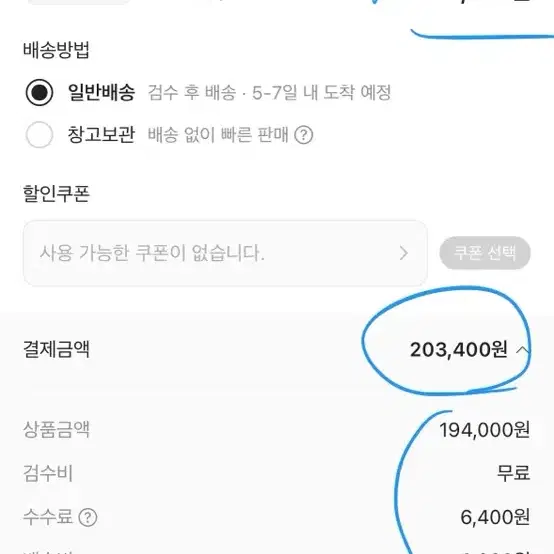Tap the 배송 없이 빠른 판매 text
Viewport: 554px width, 554px height.
tap(218, 135)
